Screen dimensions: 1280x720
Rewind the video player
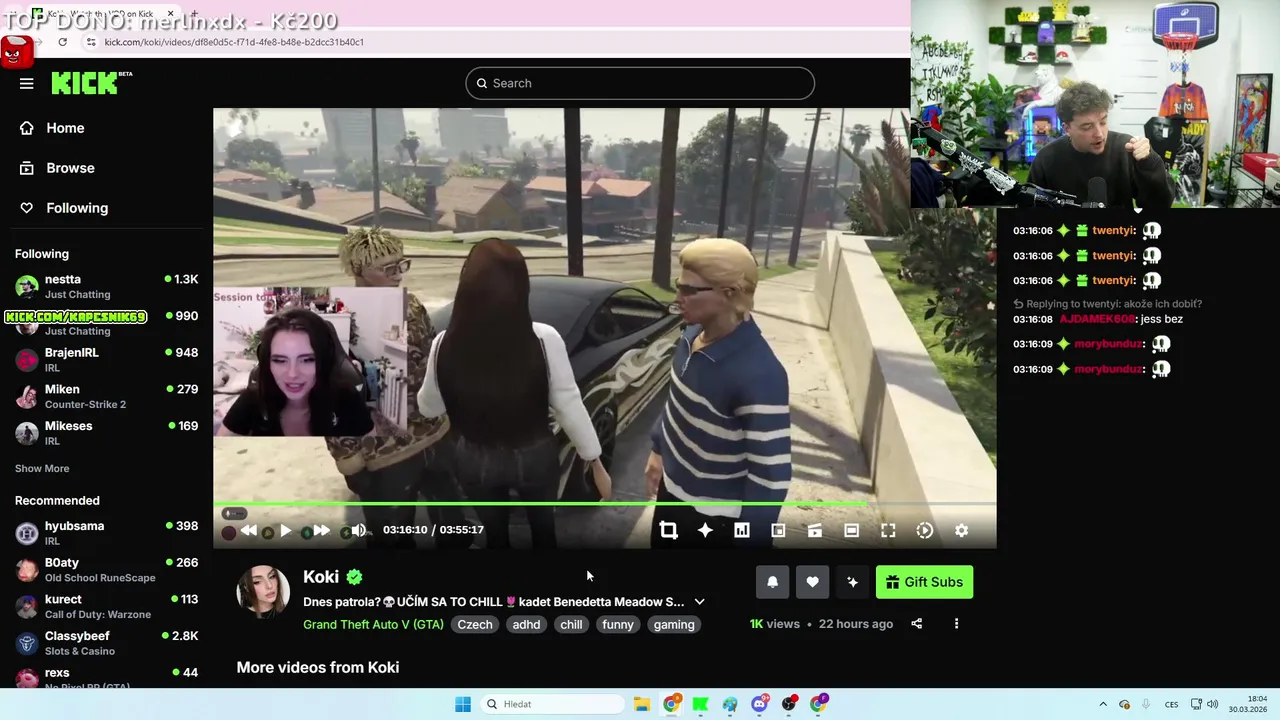pyautogui.click(x=249, y=531)
